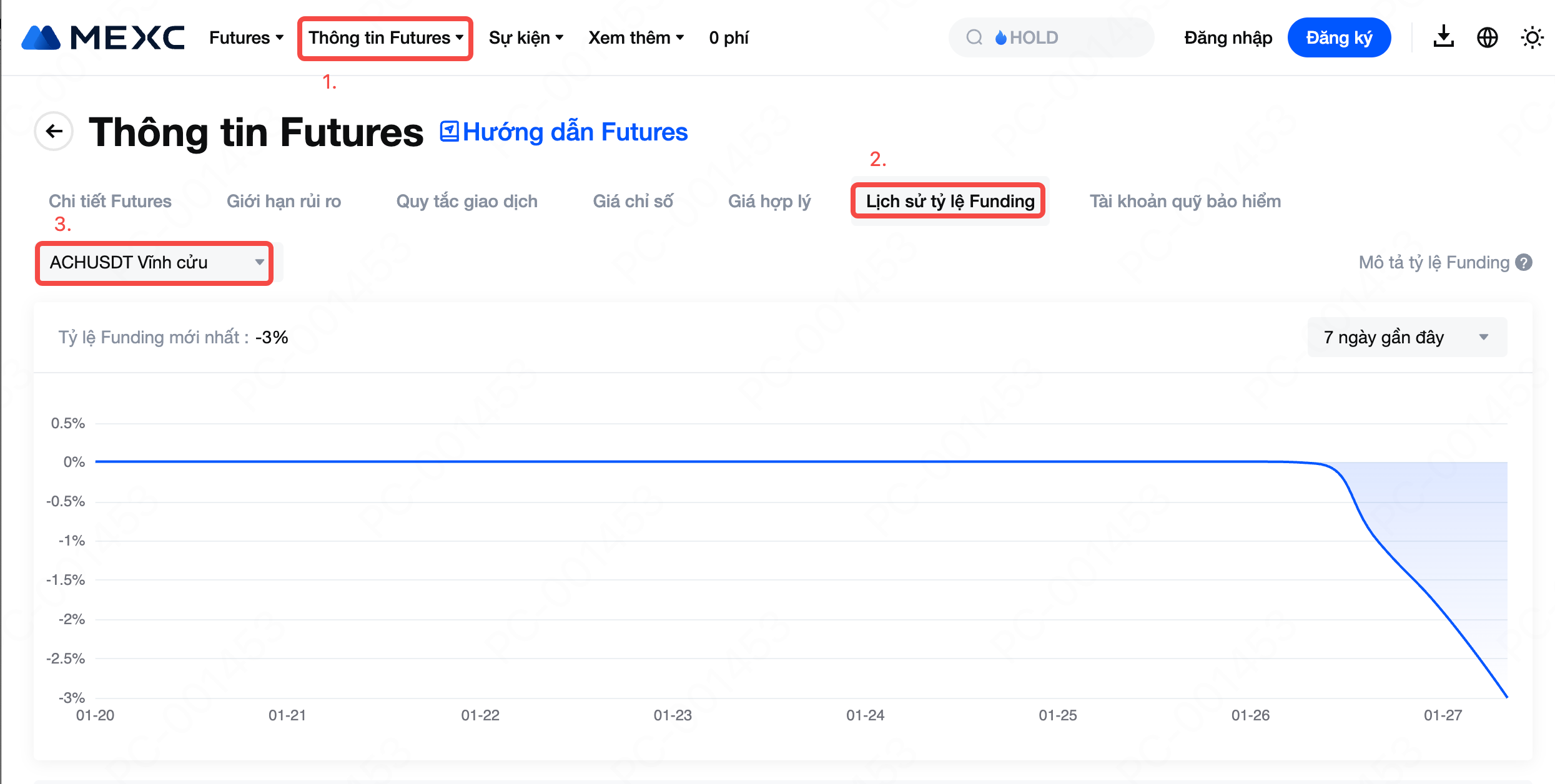Click the Futures guide book icon
Image resolution: width=1555 pixels, height=784 pixels.
(449, 131)
